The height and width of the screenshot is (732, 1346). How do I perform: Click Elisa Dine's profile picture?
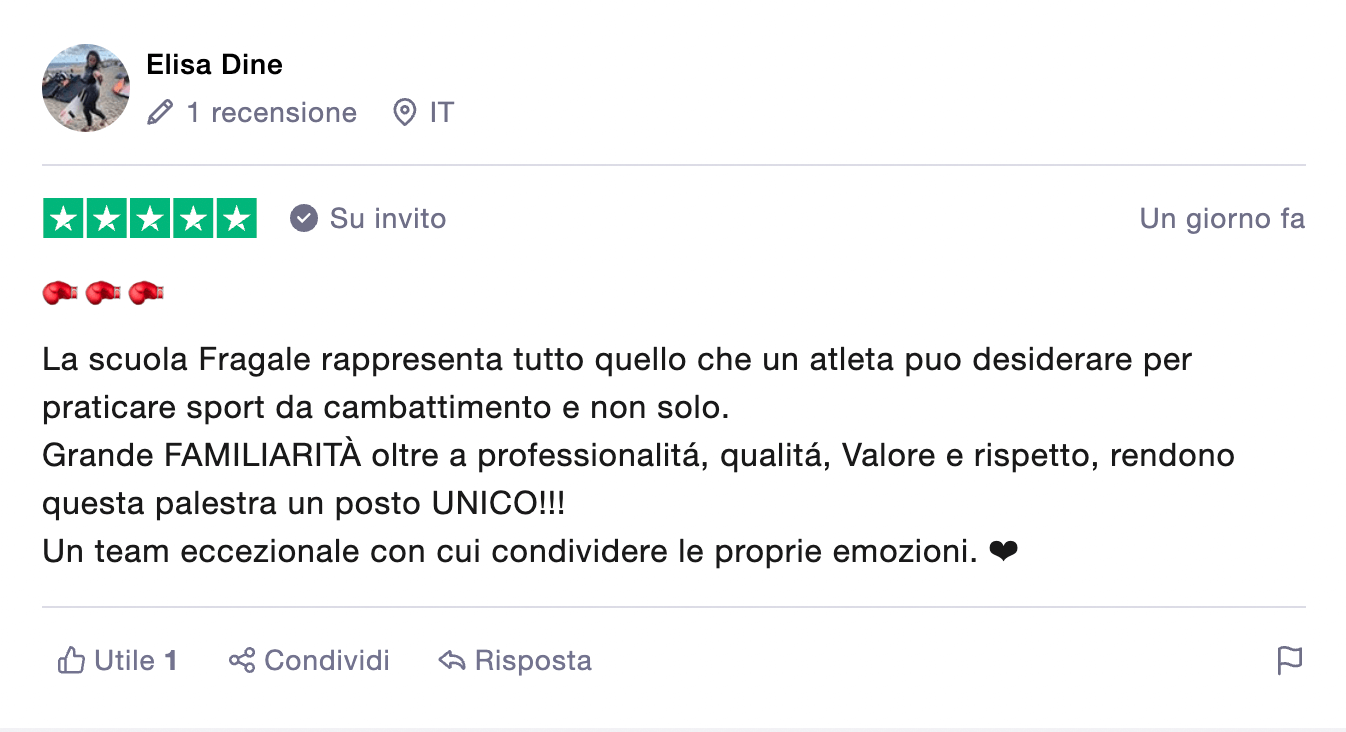tap(85, 88)
